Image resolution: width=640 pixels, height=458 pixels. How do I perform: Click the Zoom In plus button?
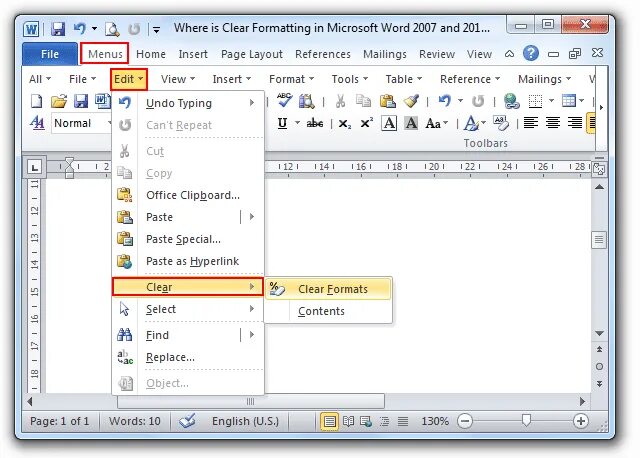581,421
